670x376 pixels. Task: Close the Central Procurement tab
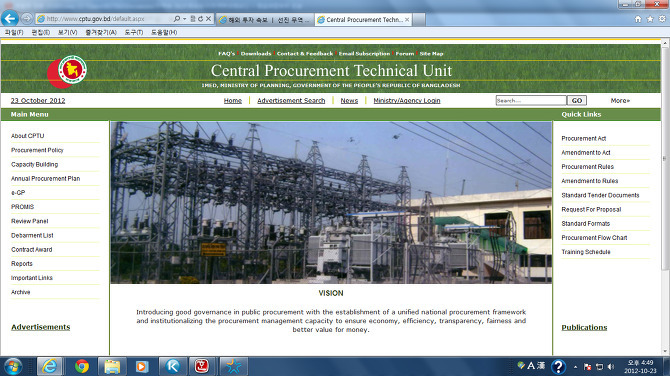coord(407,20)
